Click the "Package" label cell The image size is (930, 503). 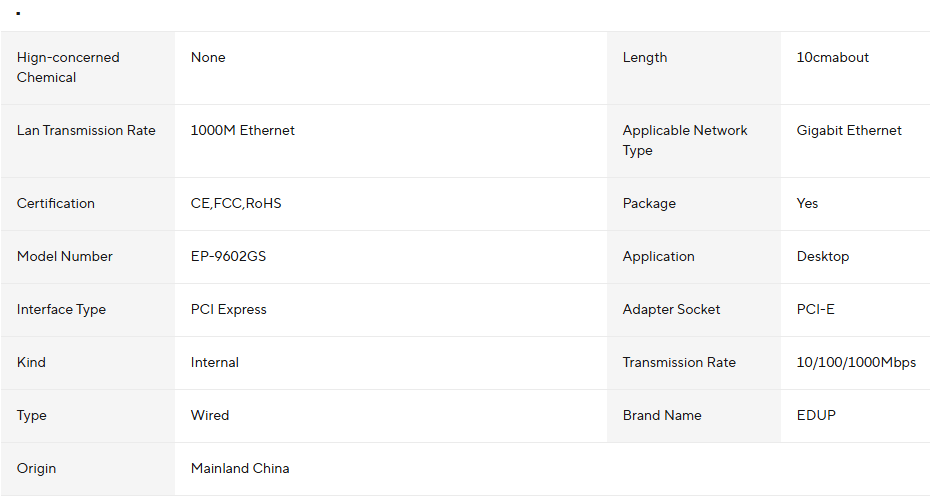(649, 203)
